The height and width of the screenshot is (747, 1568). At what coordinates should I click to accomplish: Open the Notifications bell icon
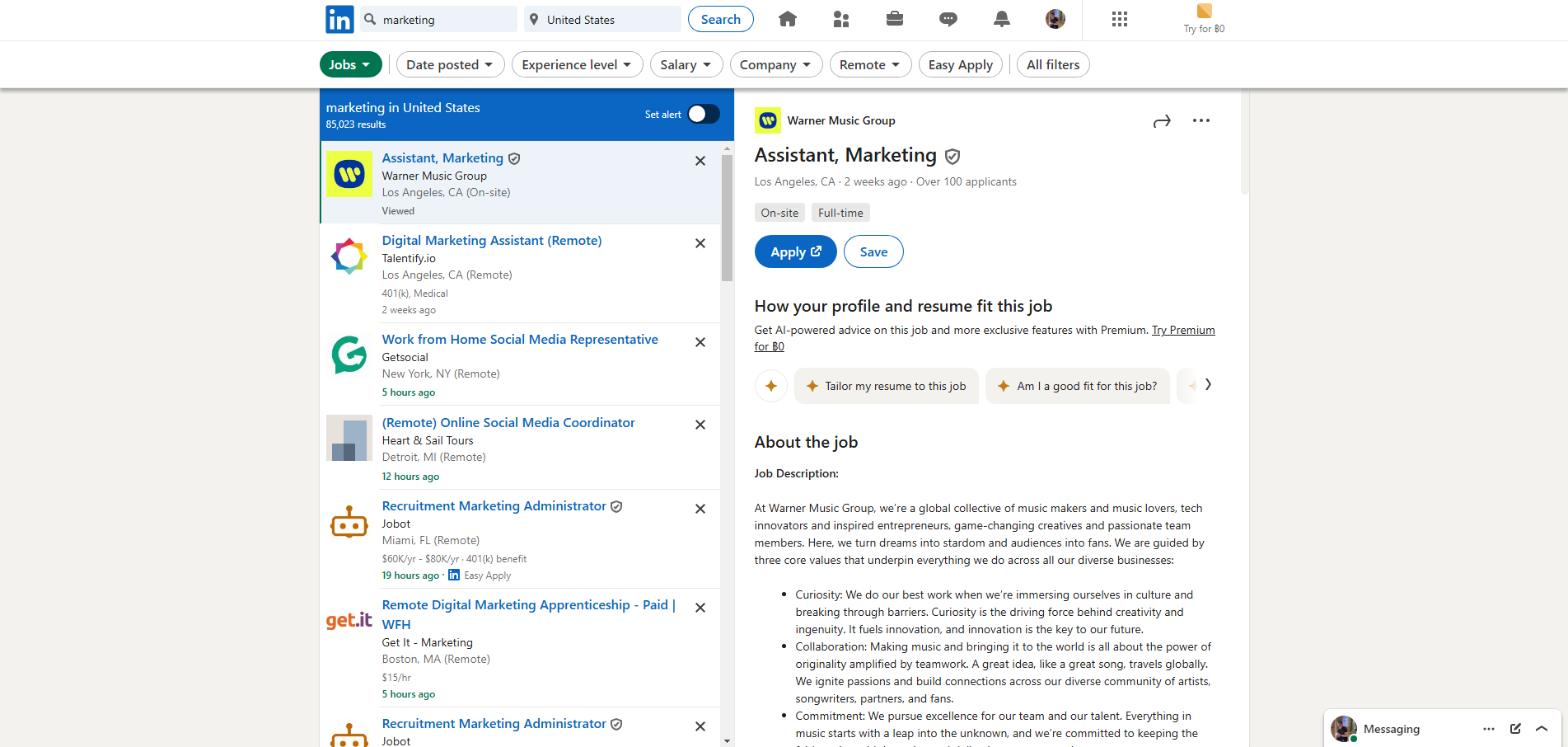(x=1002, y=19)
